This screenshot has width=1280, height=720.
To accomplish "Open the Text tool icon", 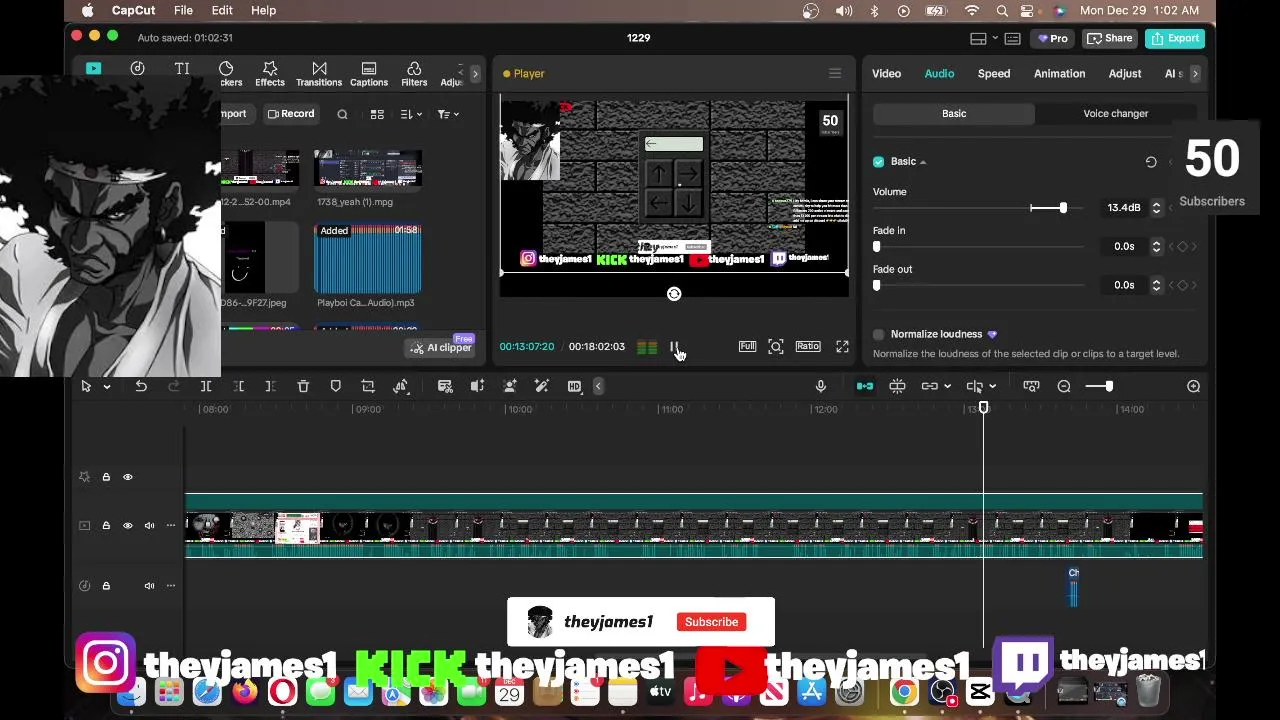I will 182,68.
